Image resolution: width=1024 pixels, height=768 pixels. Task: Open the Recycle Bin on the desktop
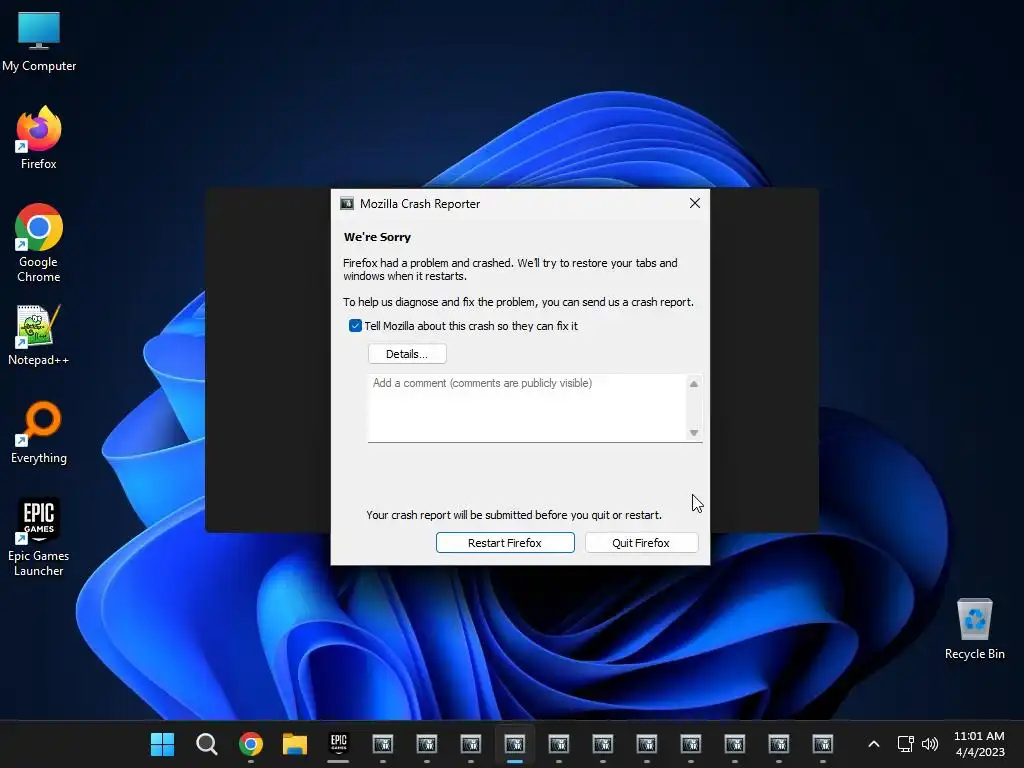pyautogui.click(x=974, y=628)
